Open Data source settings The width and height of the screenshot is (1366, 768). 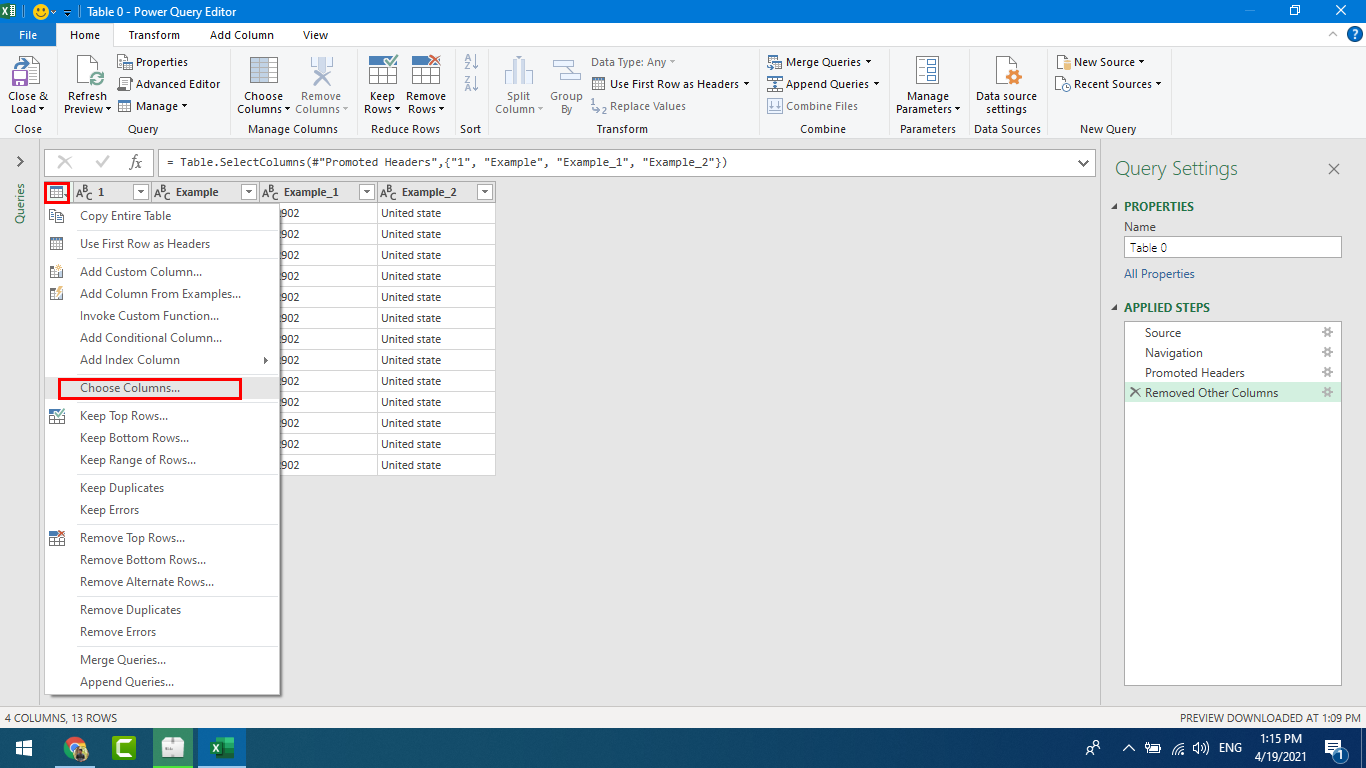1006,74
